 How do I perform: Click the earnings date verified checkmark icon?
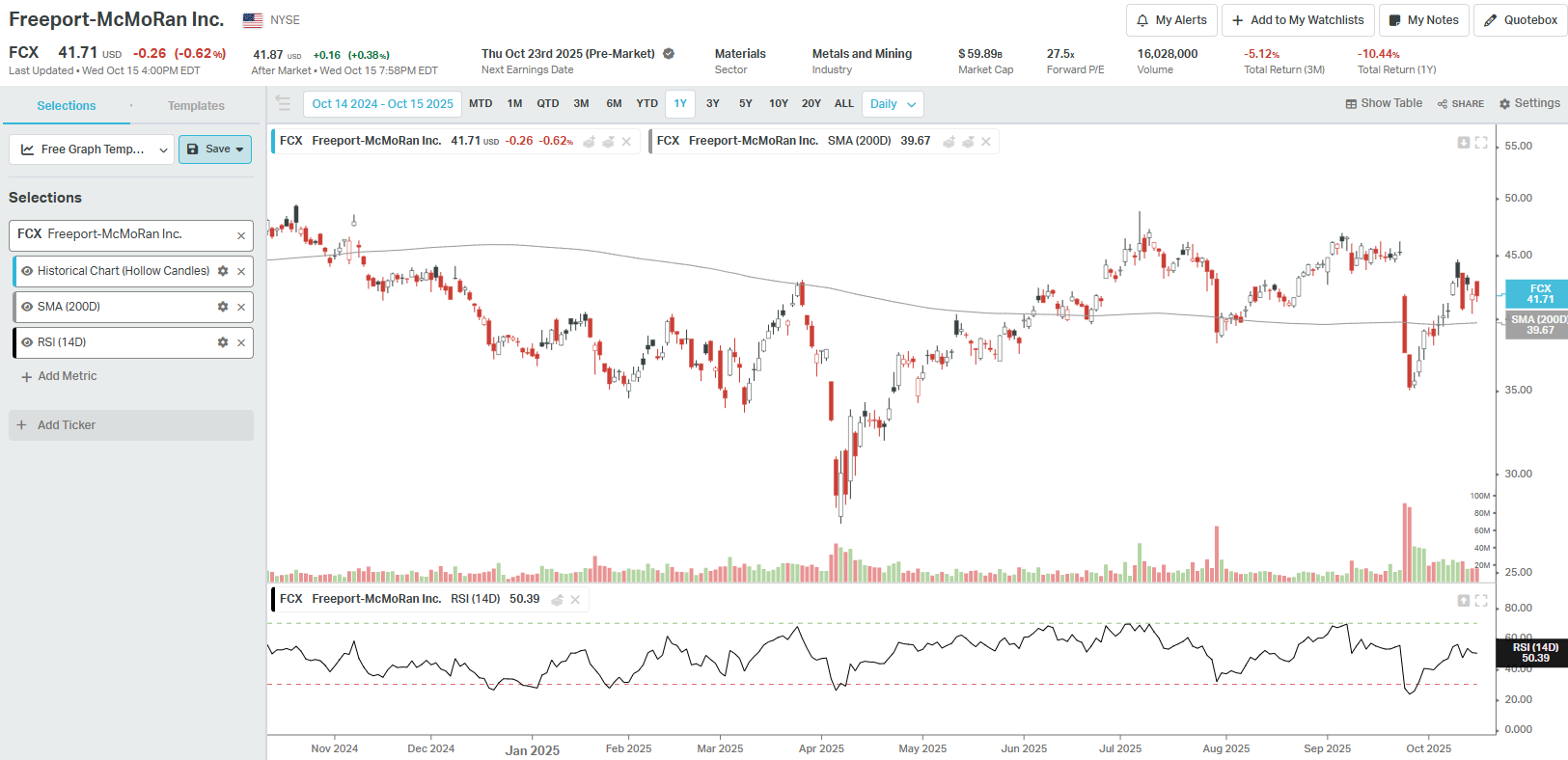pyautogui.click(x=669, y=54)
